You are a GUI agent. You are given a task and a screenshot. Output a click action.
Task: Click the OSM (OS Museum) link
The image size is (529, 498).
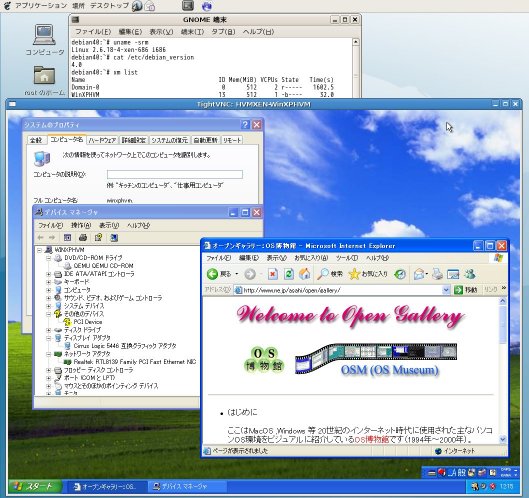390,370
